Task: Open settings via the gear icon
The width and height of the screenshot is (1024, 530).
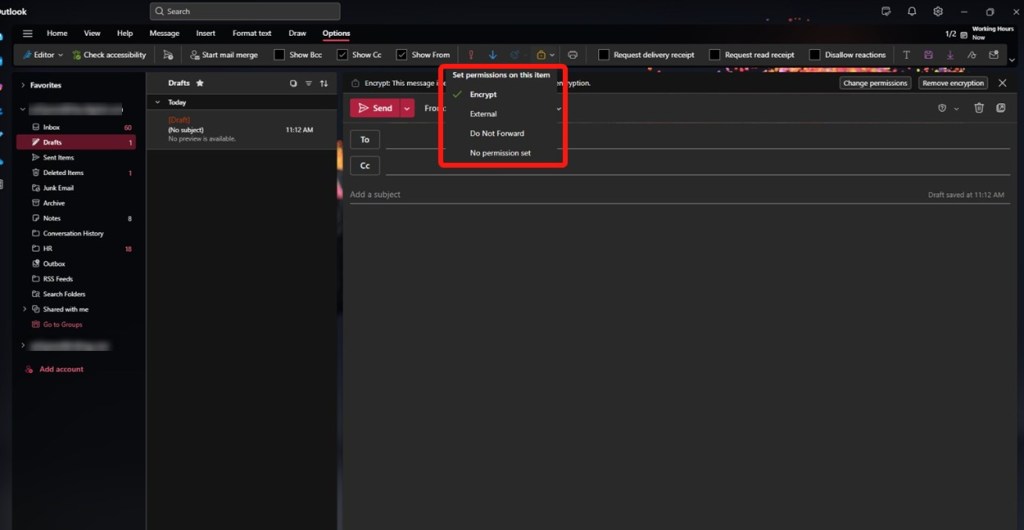Action: pyautogui.click(x=938, y=11)
